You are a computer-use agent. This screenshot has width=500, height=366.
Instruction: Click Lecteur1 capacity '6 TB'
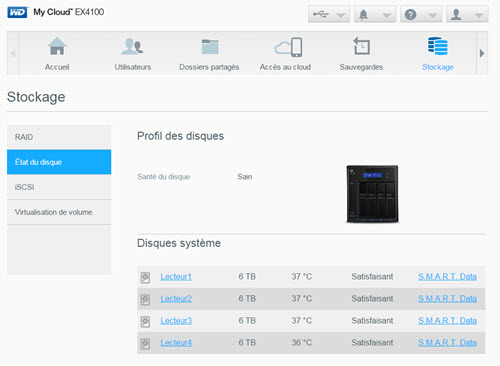(247, 277)
